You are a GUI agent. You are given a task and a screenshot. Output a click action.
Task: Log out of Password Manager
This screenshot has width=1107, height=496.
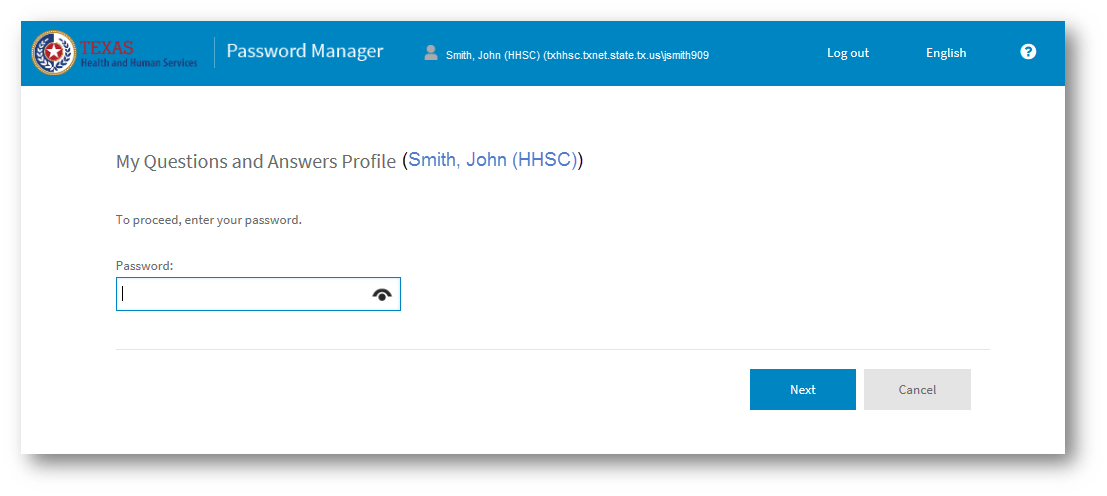coord(848,53)
